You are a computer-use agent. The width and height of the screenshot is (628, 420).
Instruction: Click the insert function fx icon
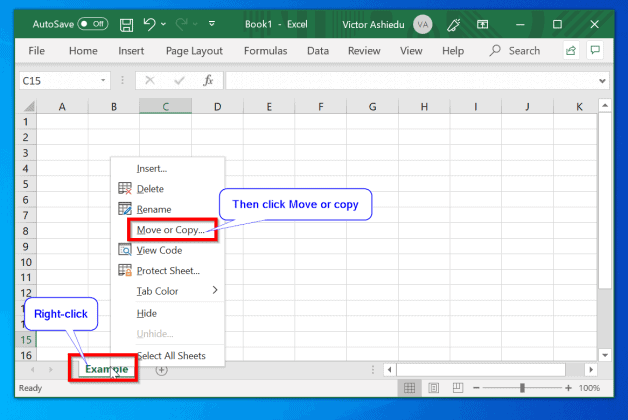[208, 80]
